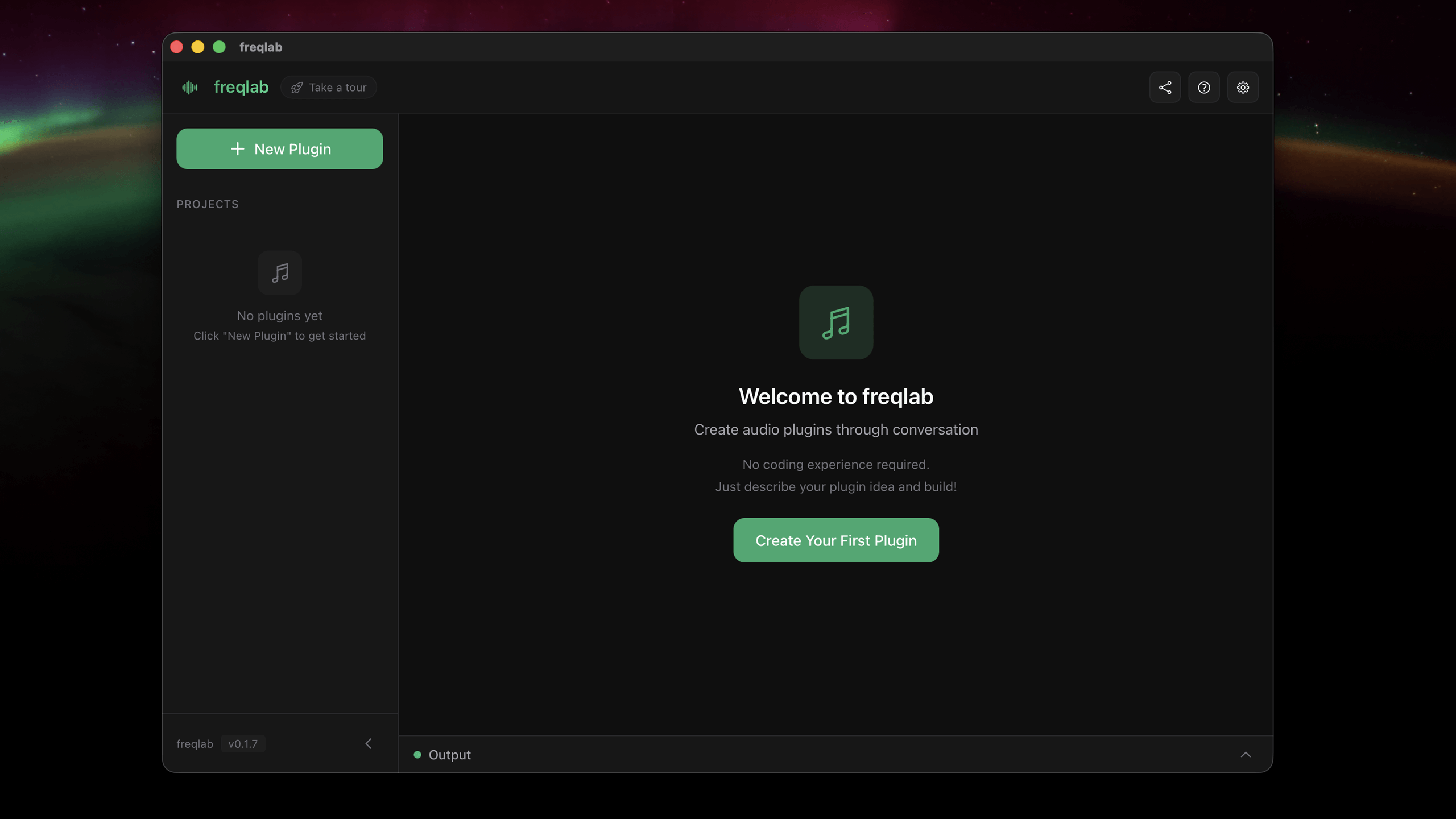1456x819 pixels.
Task: Click the No plugins yet placeholder area
Action: coord(279,316)
